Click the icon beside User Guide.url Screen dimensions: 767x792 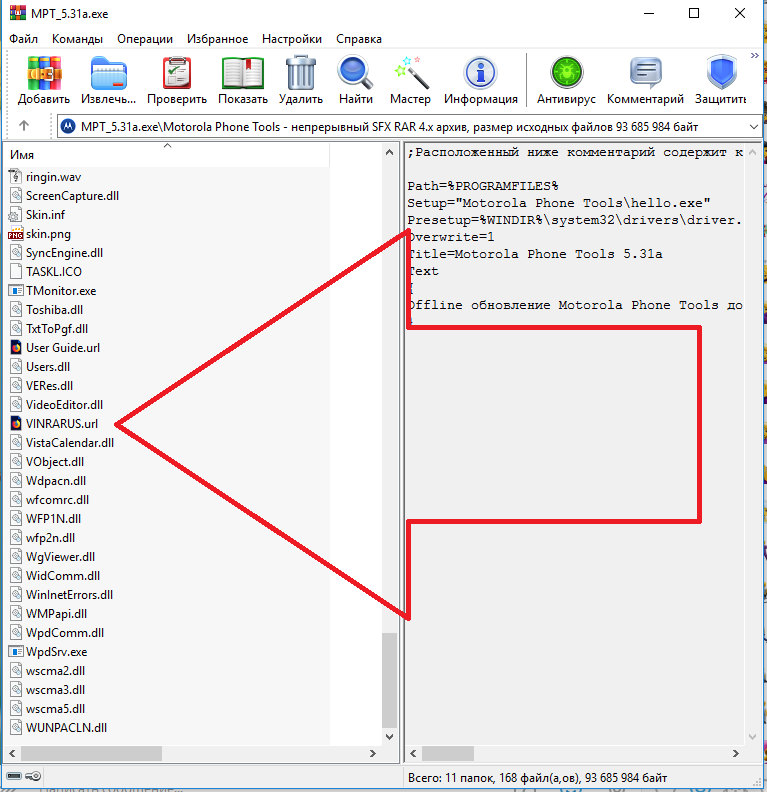coord(16,348)
